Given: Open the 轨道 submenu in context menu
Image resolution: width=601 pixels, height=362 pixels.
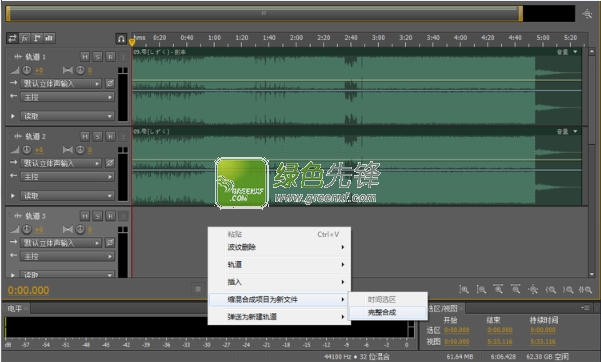Looking at the screenshot, I should 279,265.
